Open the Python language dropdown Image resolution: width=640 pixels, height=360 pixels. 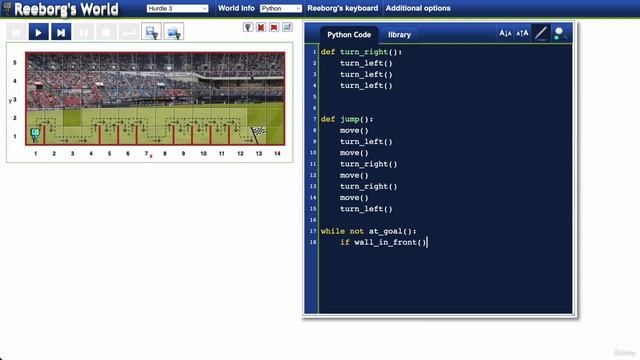coord(281,8)
